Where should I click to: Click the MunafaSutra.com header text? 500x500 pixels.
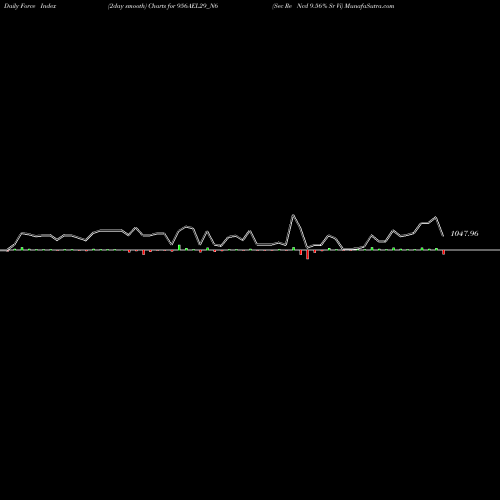369,6
